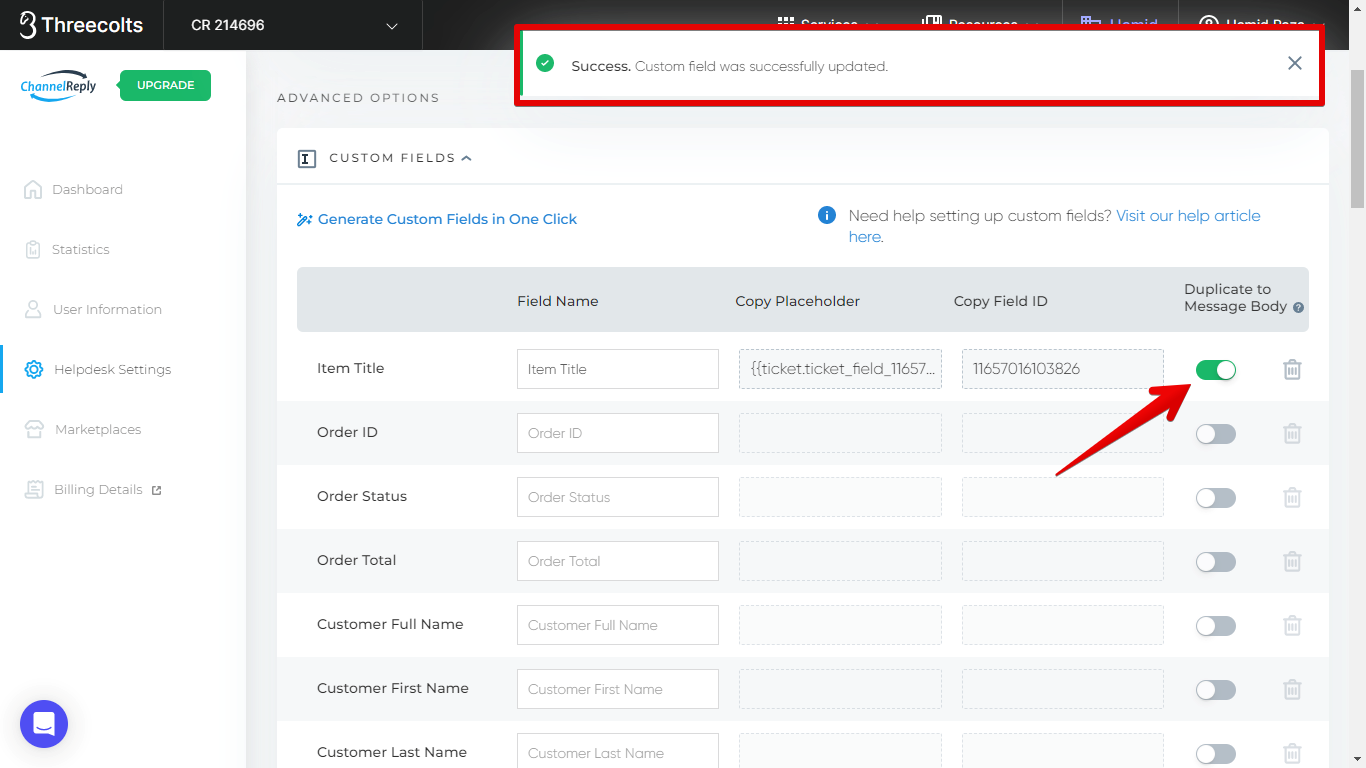Select Helpdesk Settings menu item
The height and width of the screenshot is (768, 1366).
[112, 369]
